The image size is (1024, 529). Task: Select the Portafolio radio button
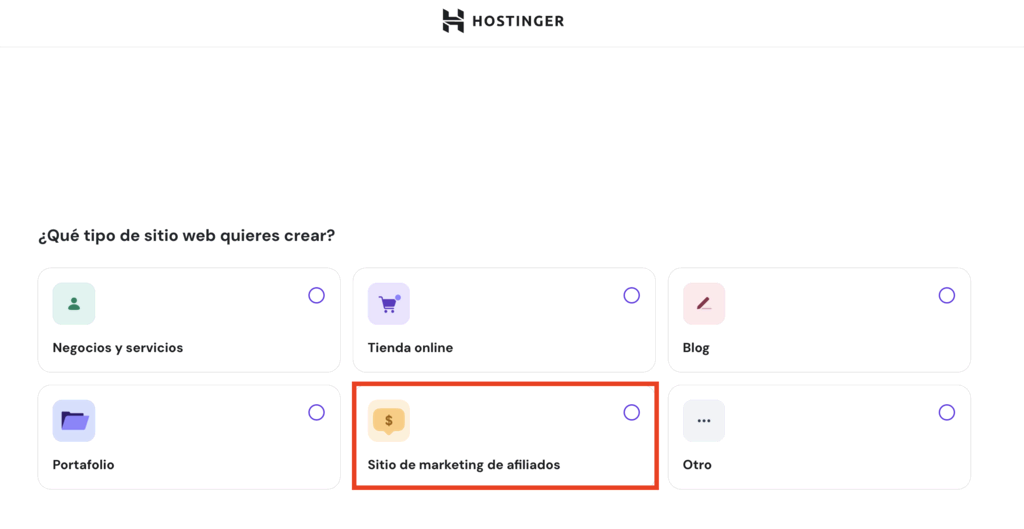click(x=316, y=412)
